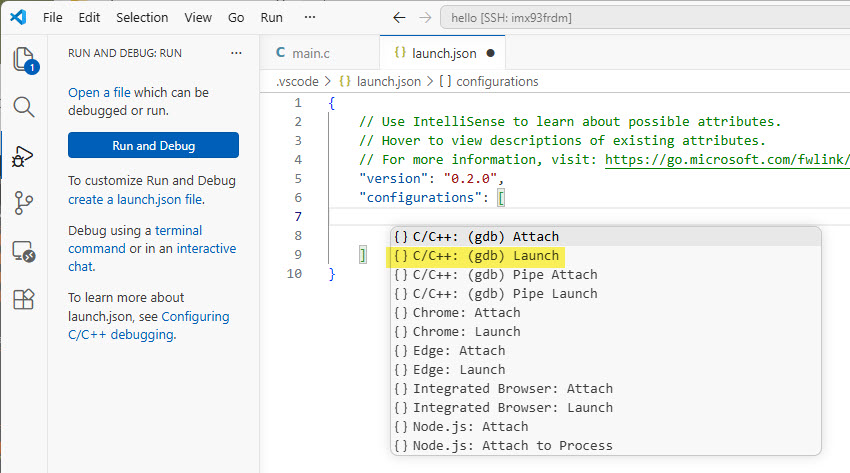Expand the hidden menu bar items ellipsis

(309, 18)
